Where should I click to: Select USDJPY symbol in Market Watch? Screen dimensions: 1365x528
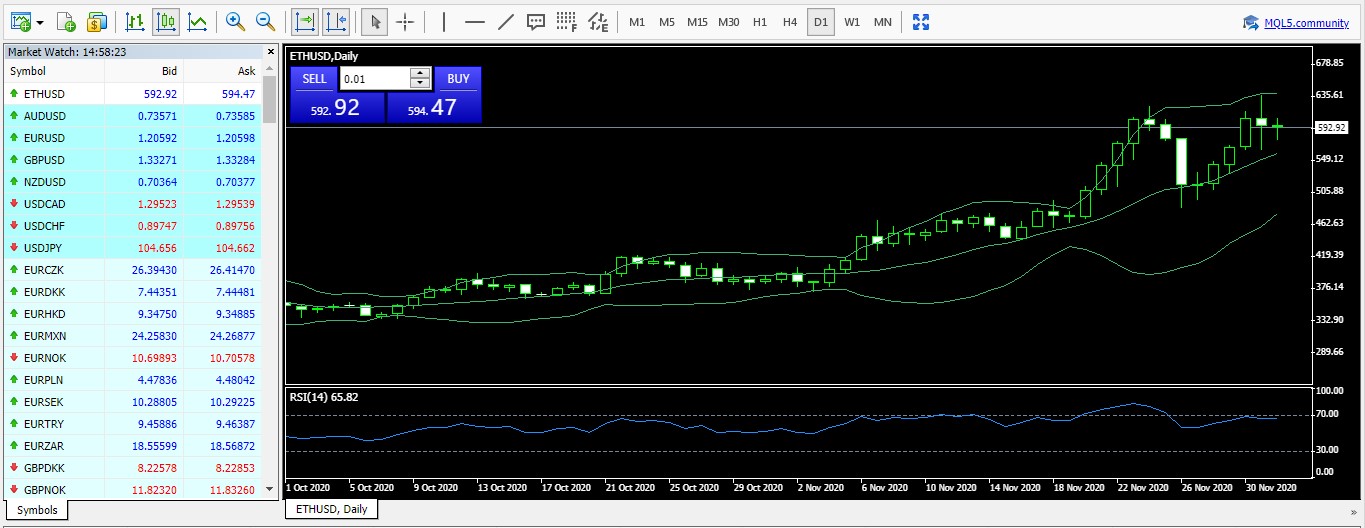point(43,248)
